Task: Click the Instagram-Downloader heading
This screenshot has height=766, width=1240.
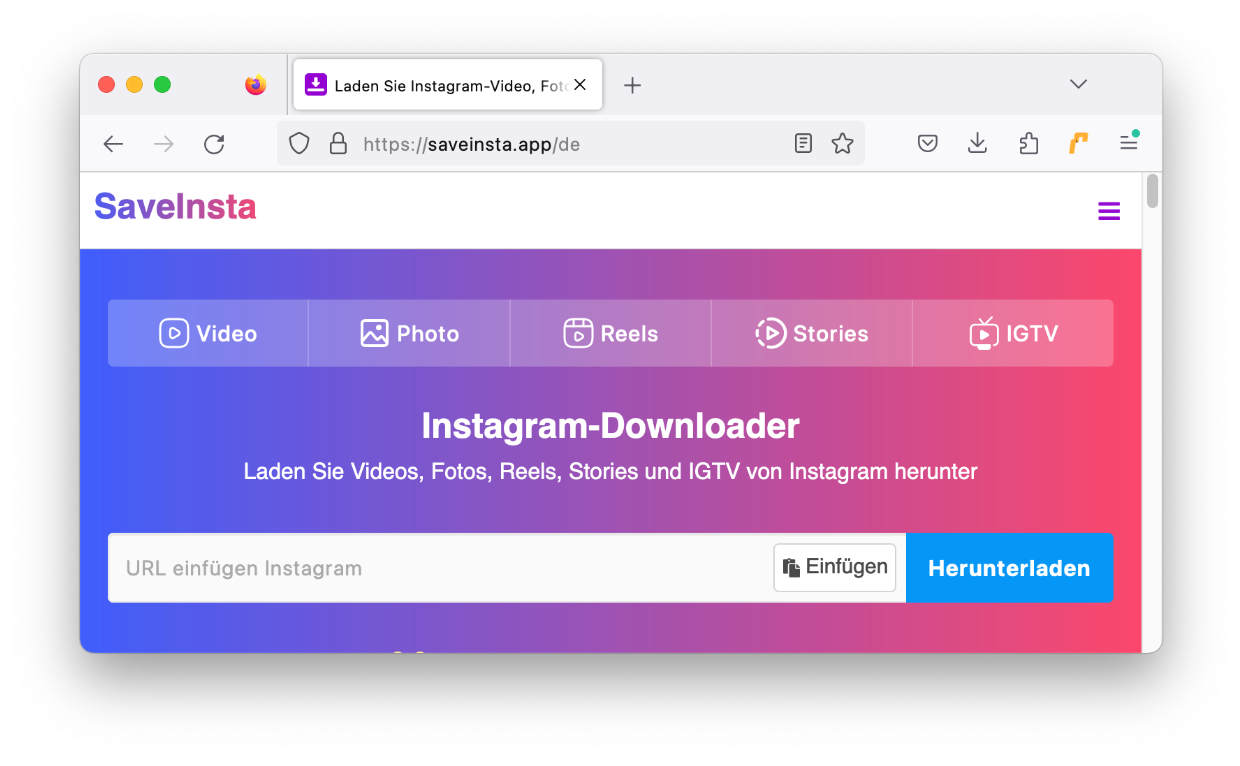Action: coord(610,426)
